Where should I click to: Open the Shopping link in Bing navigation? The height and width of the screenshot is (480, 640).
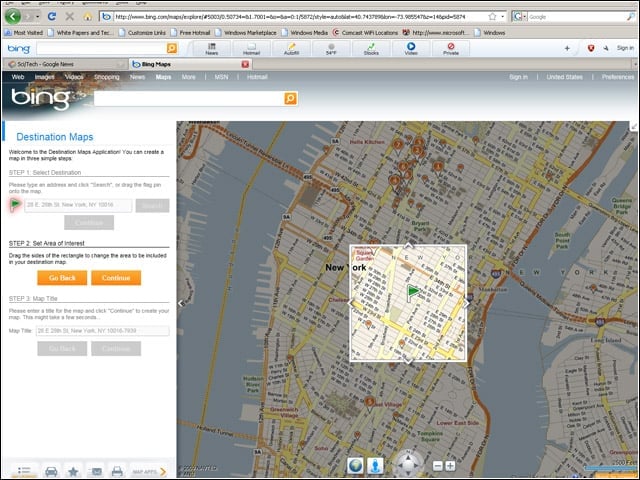[107, 77]
